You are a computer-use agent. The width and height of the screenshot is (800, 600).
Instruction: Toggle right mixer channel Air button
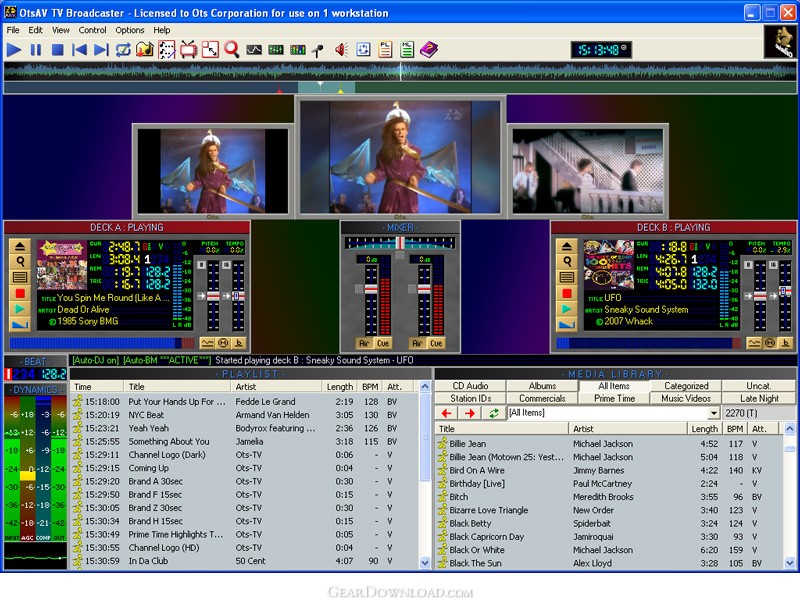coord(417,343)
